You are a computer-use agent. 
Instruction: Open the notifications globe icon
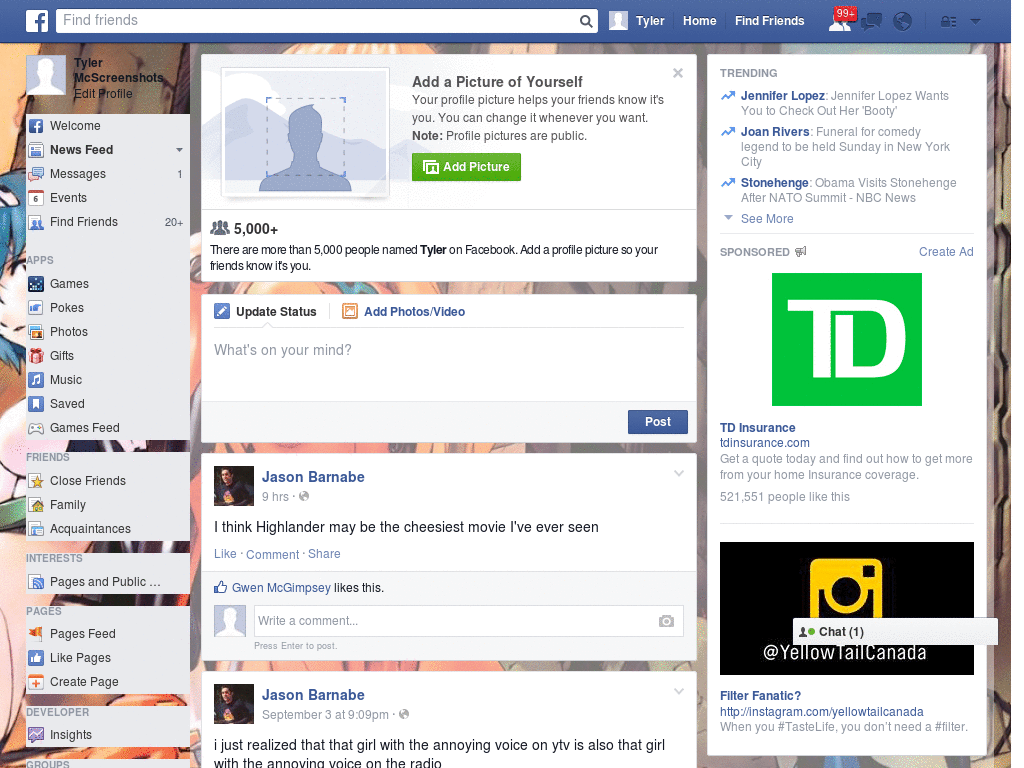coord(902,22)
